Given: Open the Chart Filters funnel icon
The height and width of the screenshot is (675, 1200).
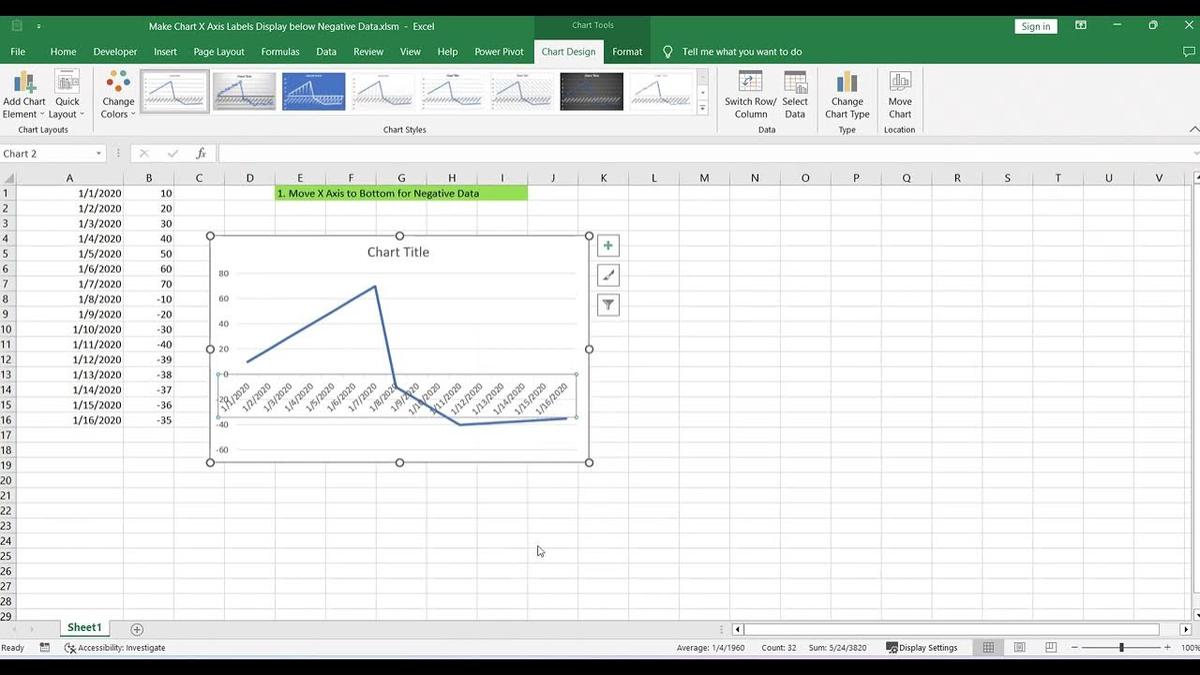Looking at the screenshot, I should point(608,305).
